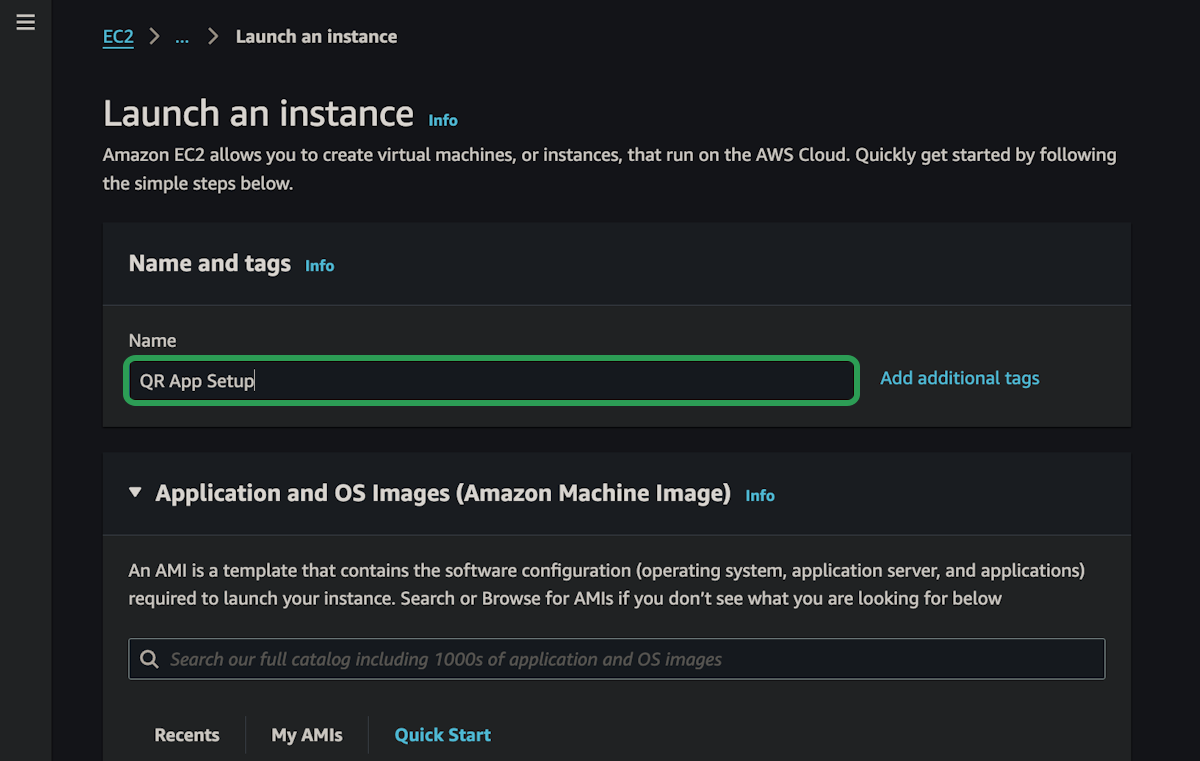
Task: Select the Quick Start tab
Action: [443, 735]
